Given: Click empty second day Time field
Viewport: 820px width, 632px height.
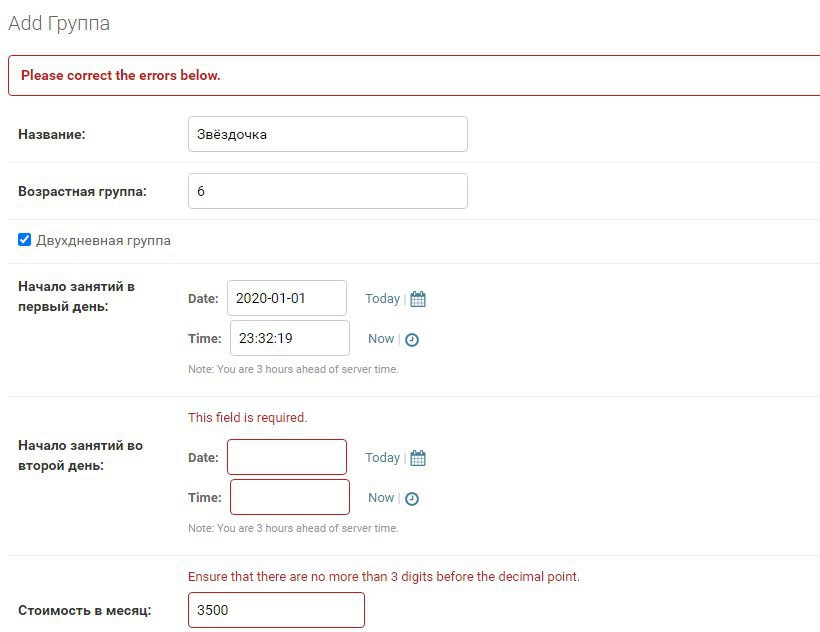Looking at the screenshot, I should tap(290, 497).
